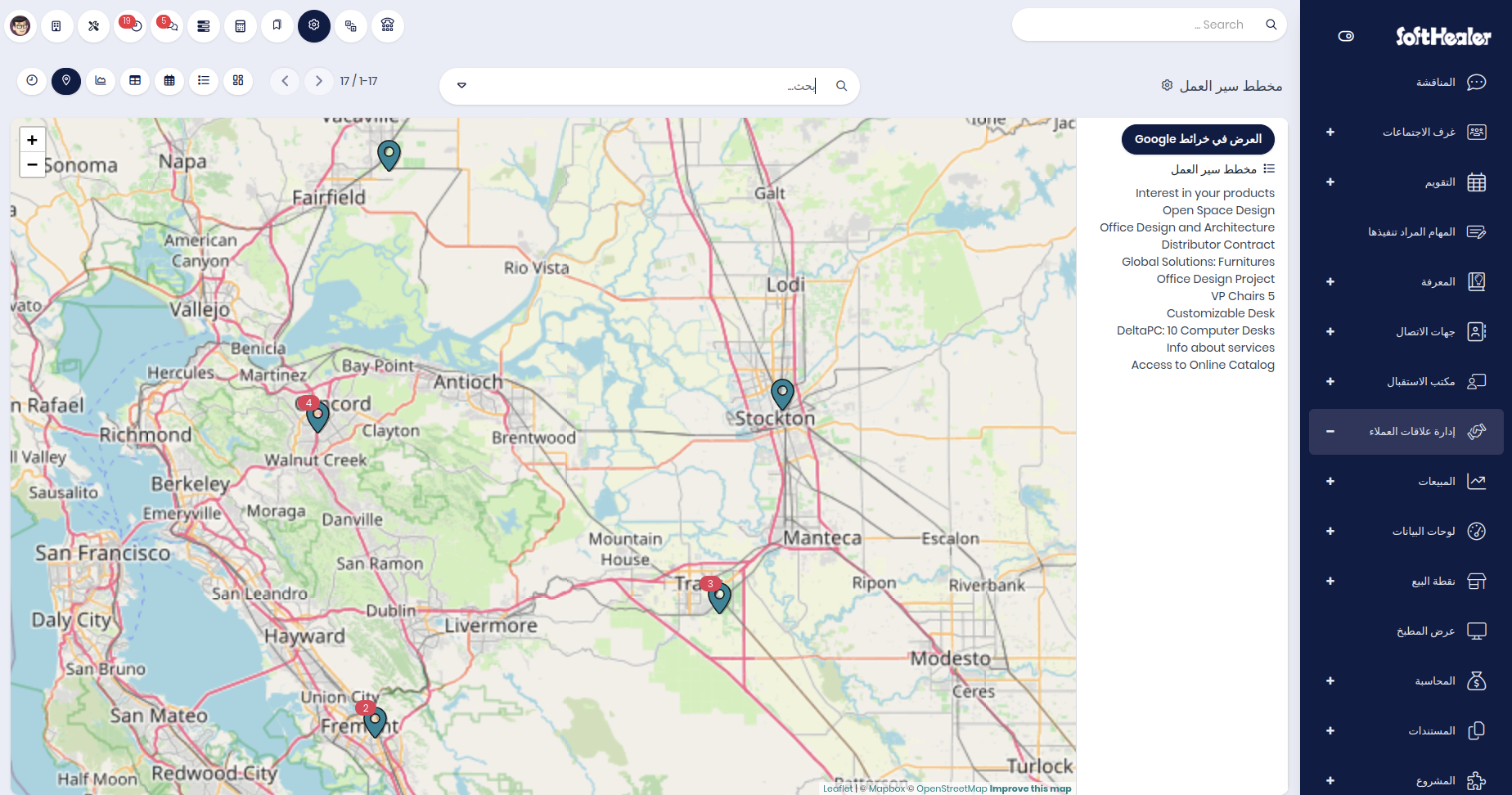1512x795 pixels.
Task: Open عرض المطبخ menu in sidebar
Action: (1406, 631)
